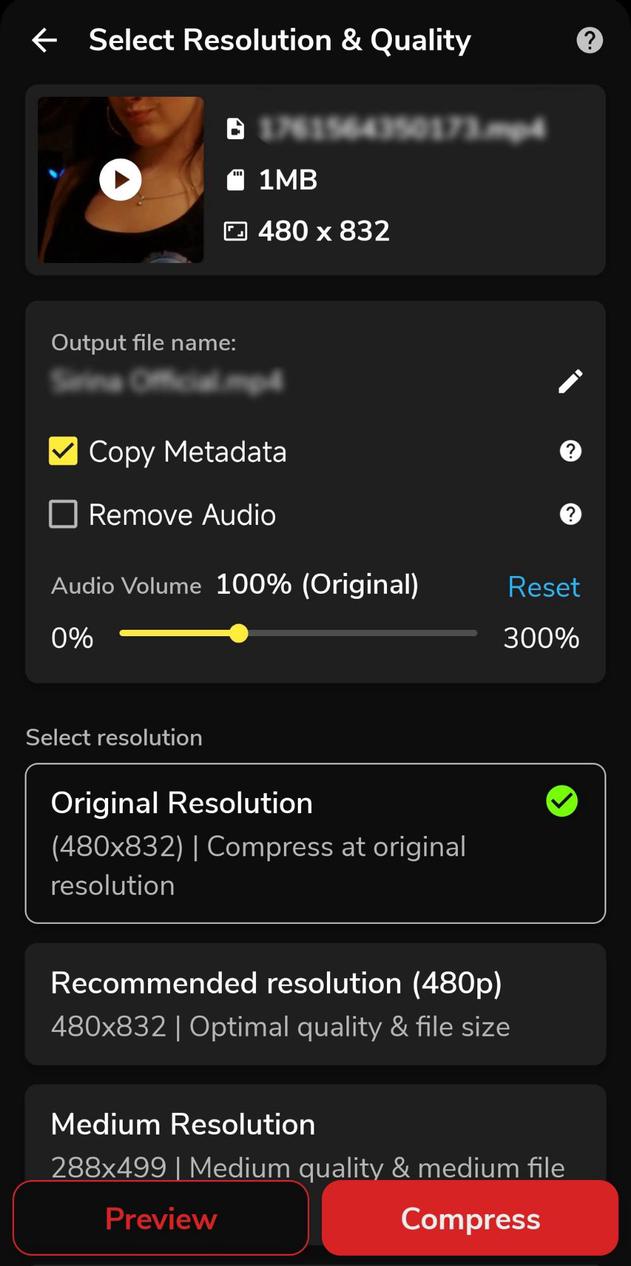The width and height of the screenshot is (631, 1266).
Task: Uncheck the Copy Metadata checkbox
Action: (x=63, y=451)
